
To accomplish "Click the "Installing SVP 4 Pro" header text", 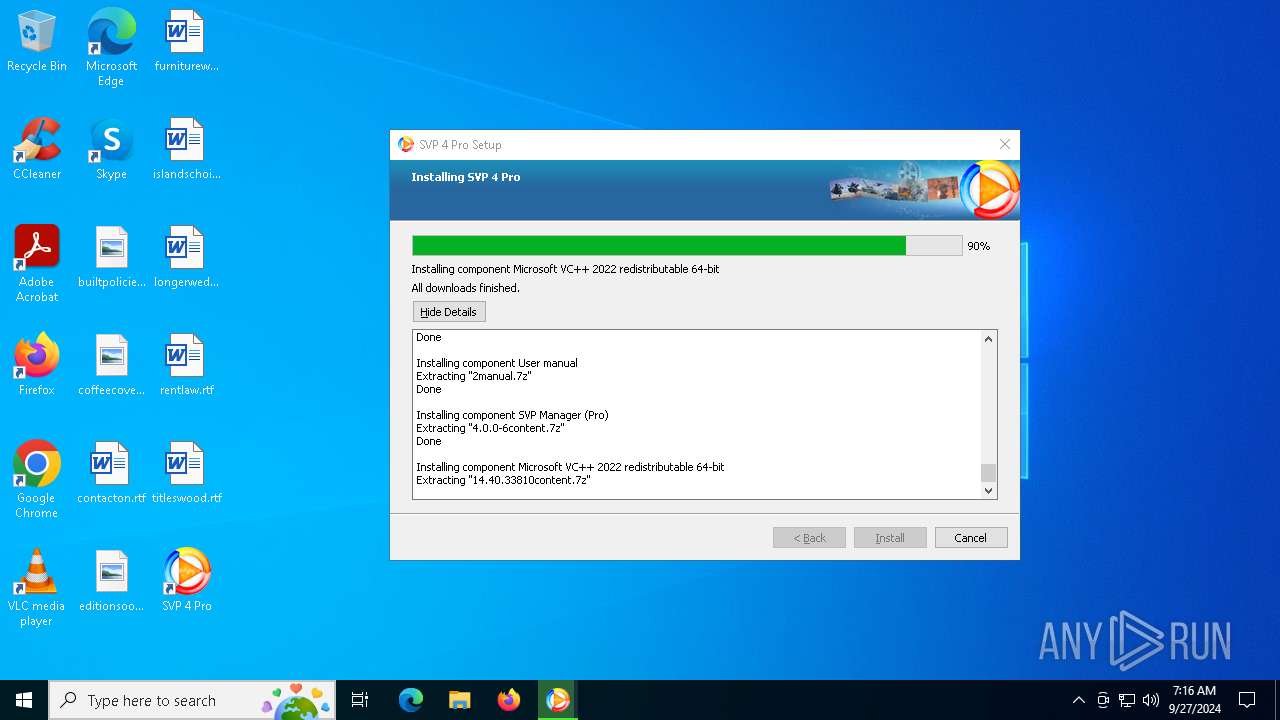I will point(466,177).
